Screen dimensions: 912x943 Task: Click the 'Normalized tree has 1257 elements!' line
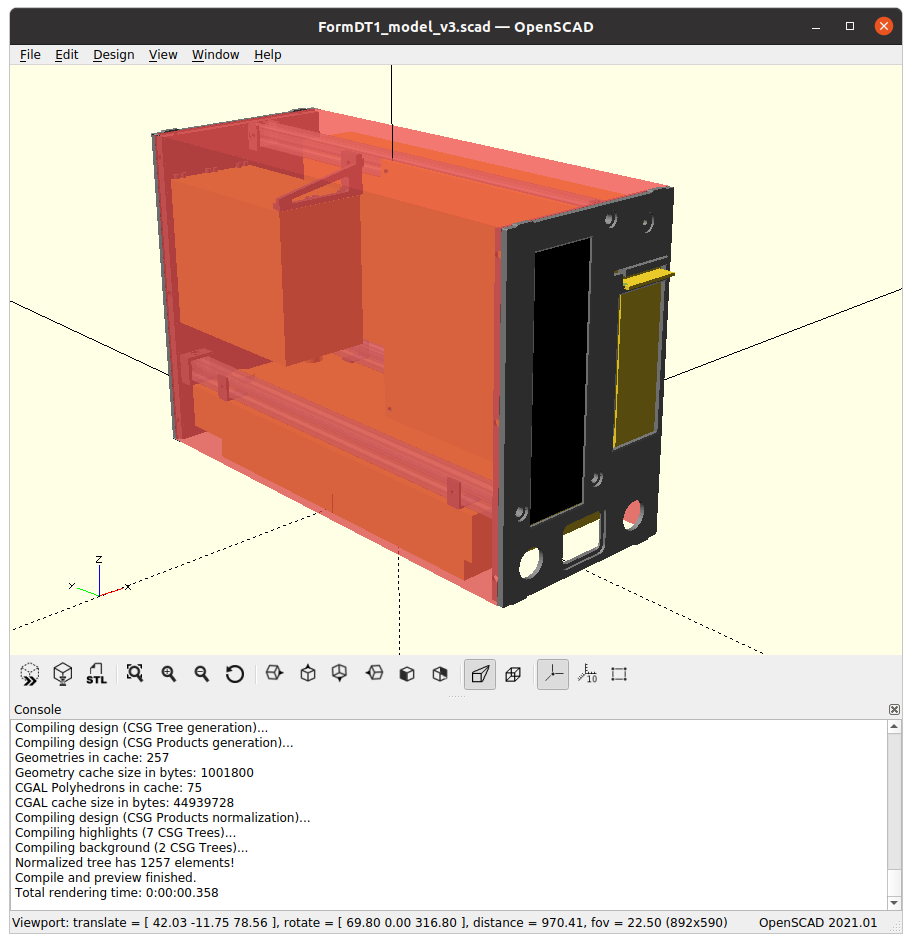click(x=125, y=863)
